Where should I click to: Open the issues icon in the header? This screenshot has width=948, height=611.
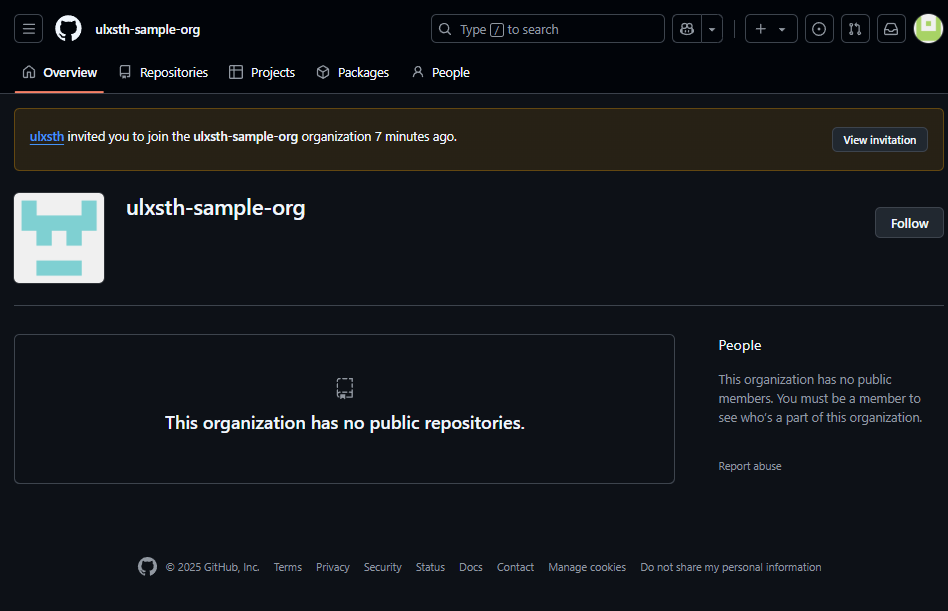819,29
